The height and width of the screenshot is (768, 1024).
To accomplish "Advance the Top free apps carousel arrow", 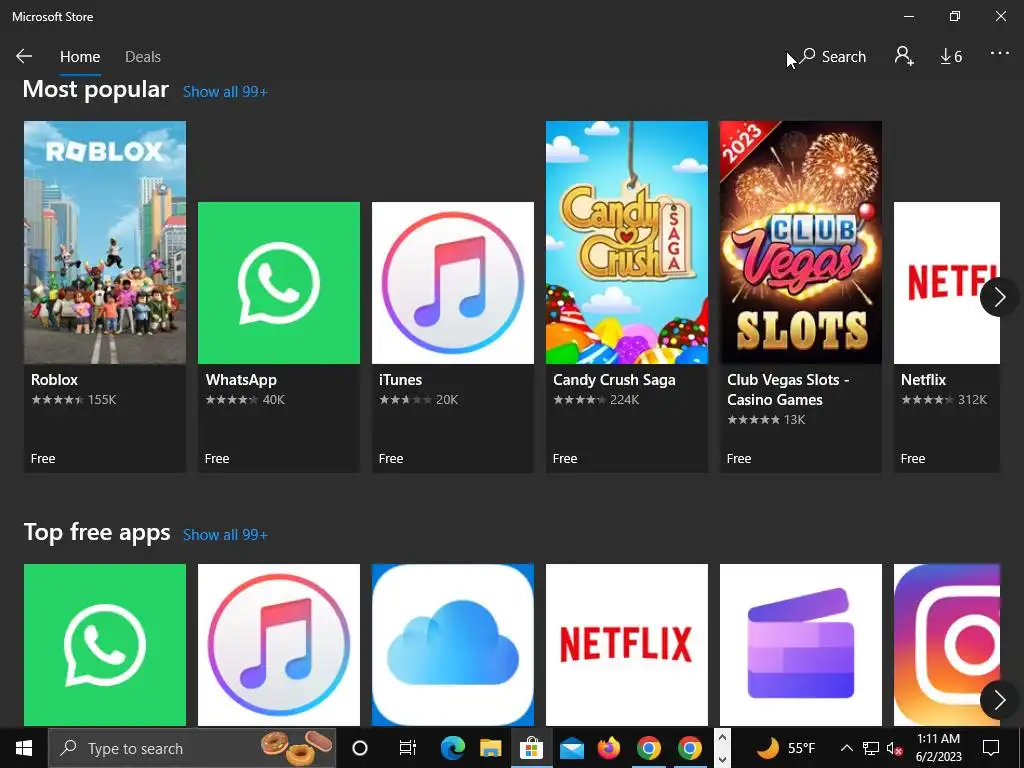I will 999,700.
